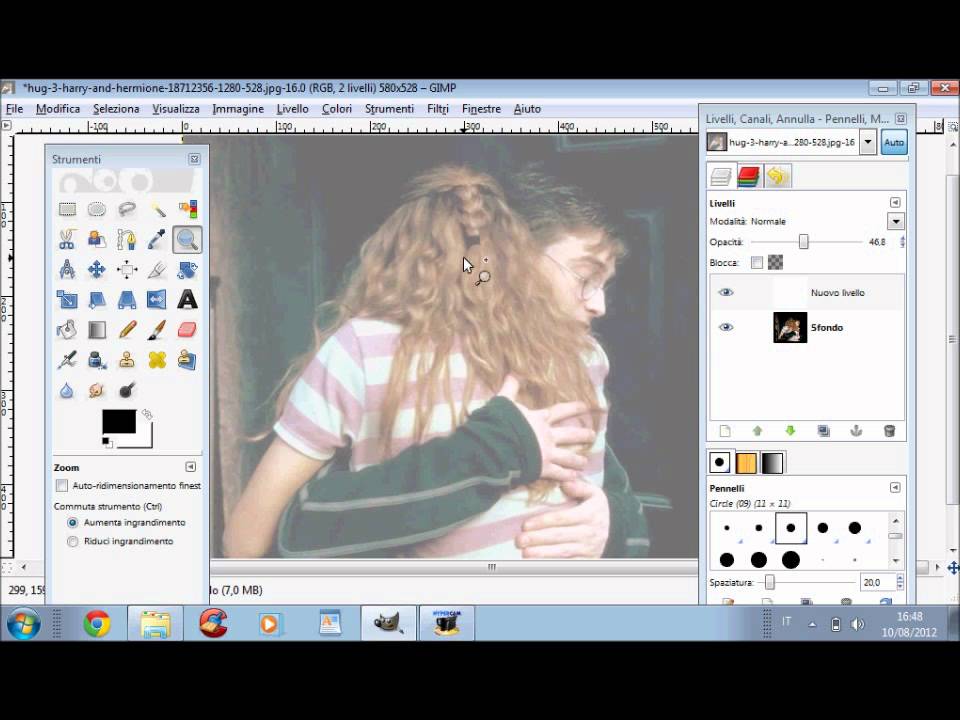Reset colors to default black and white

click(x=107, y=442)
